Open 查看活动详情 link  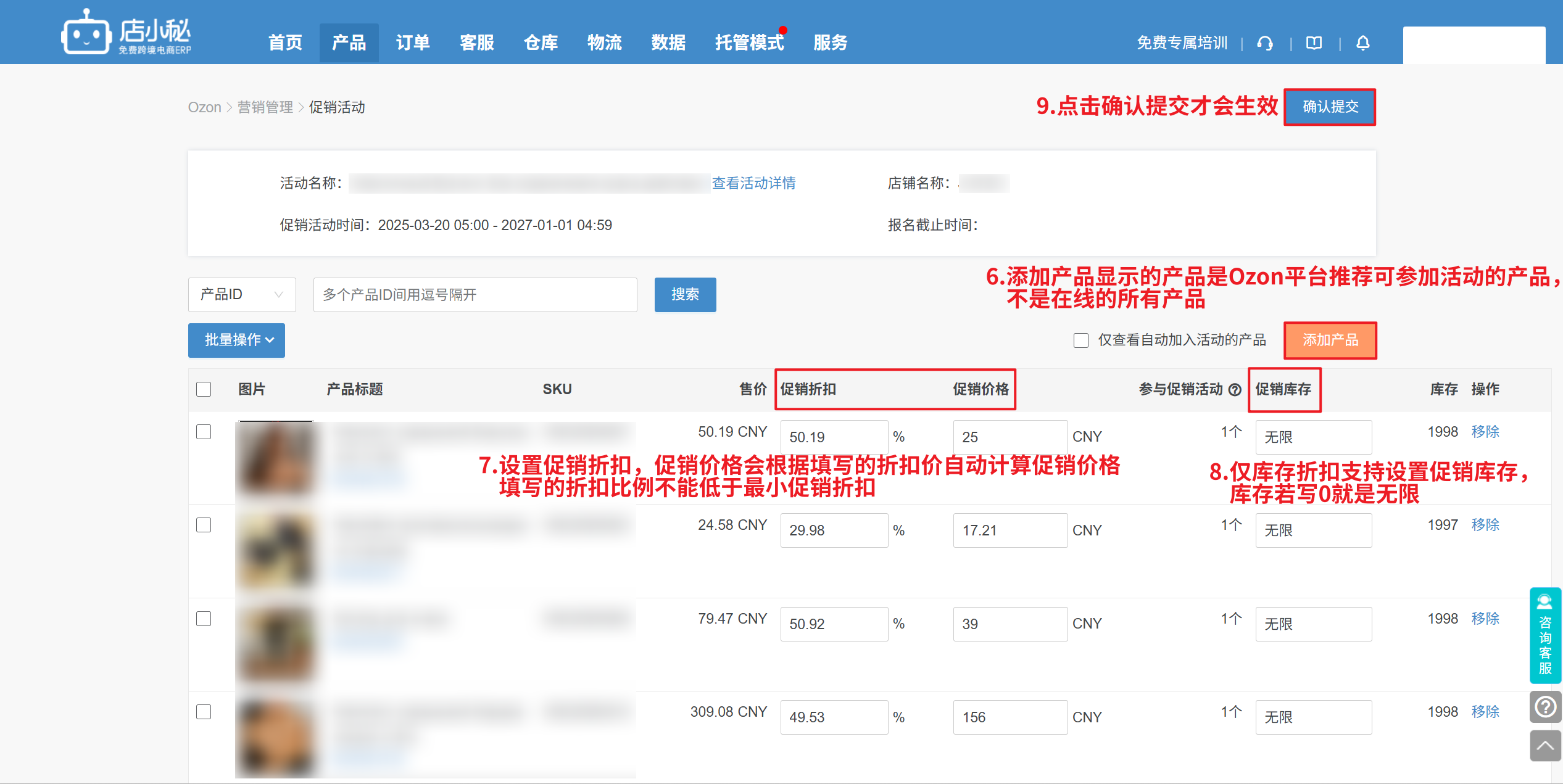(753, 183)
